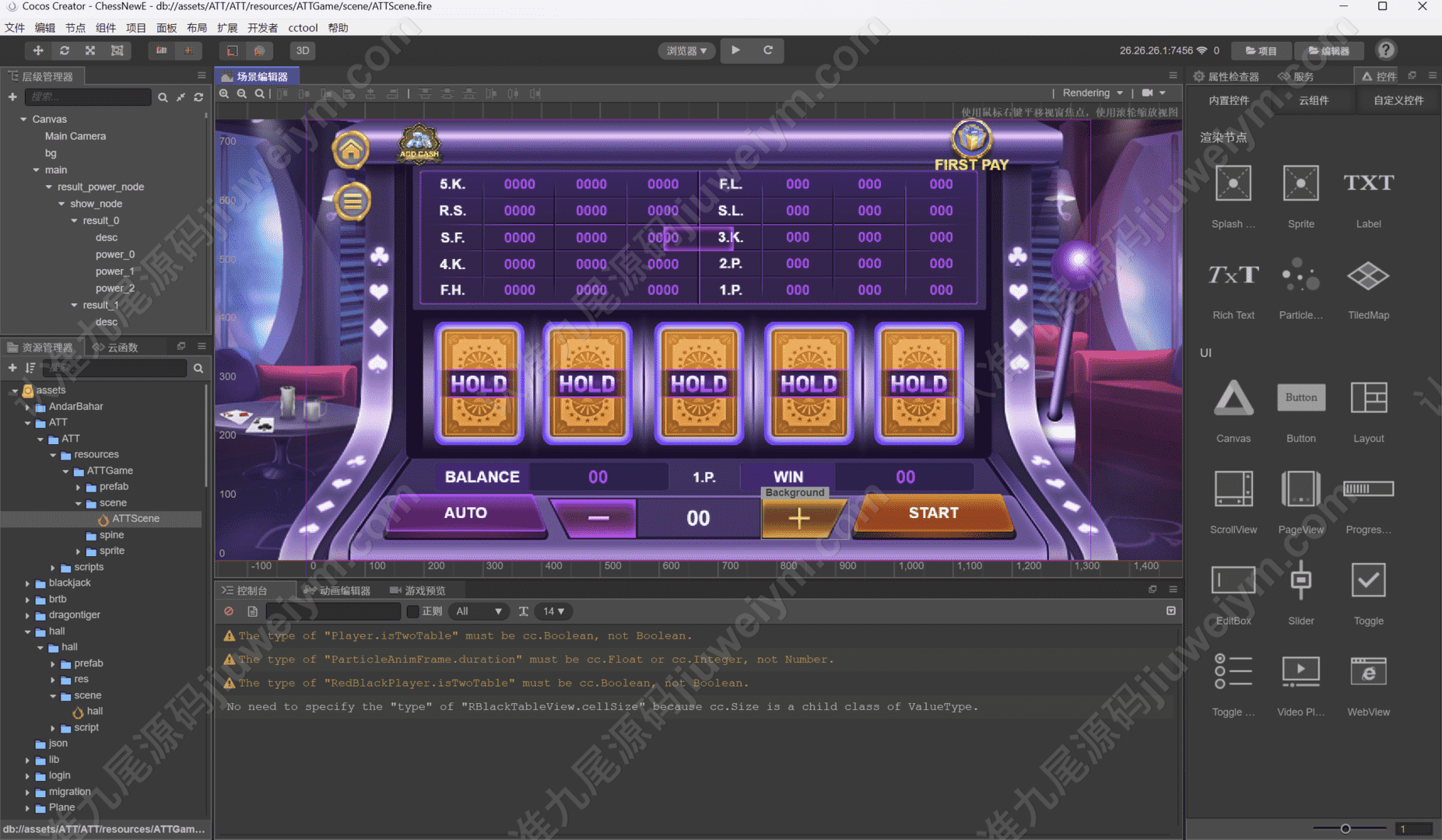Click hierarchy search input field
The height and width of the screenshot is (840, 1442).
88,97
